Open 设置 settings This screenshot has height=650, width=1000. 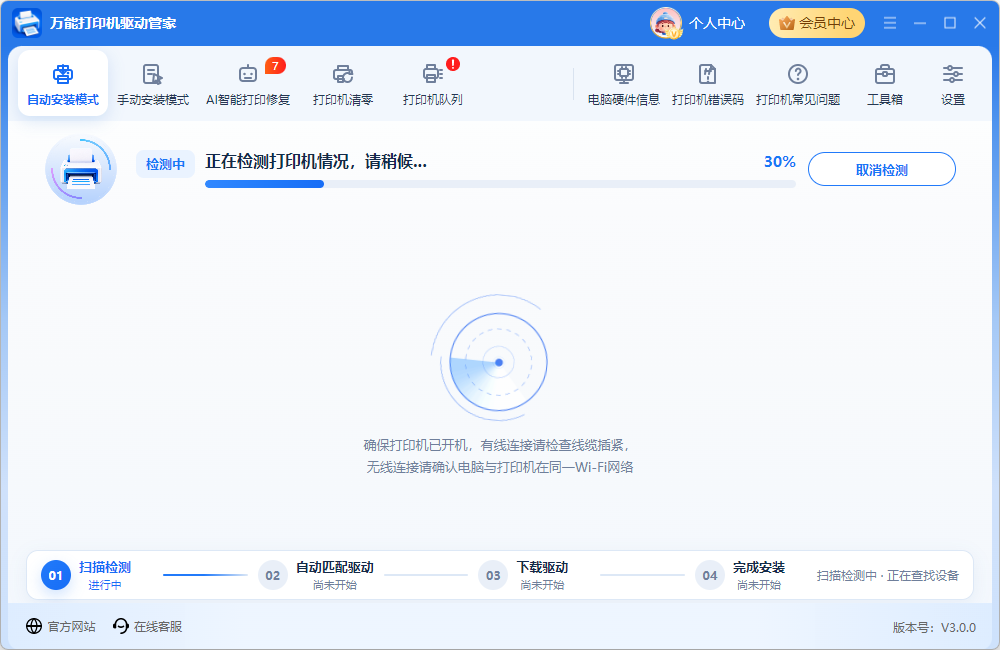(x=953, y=84)
